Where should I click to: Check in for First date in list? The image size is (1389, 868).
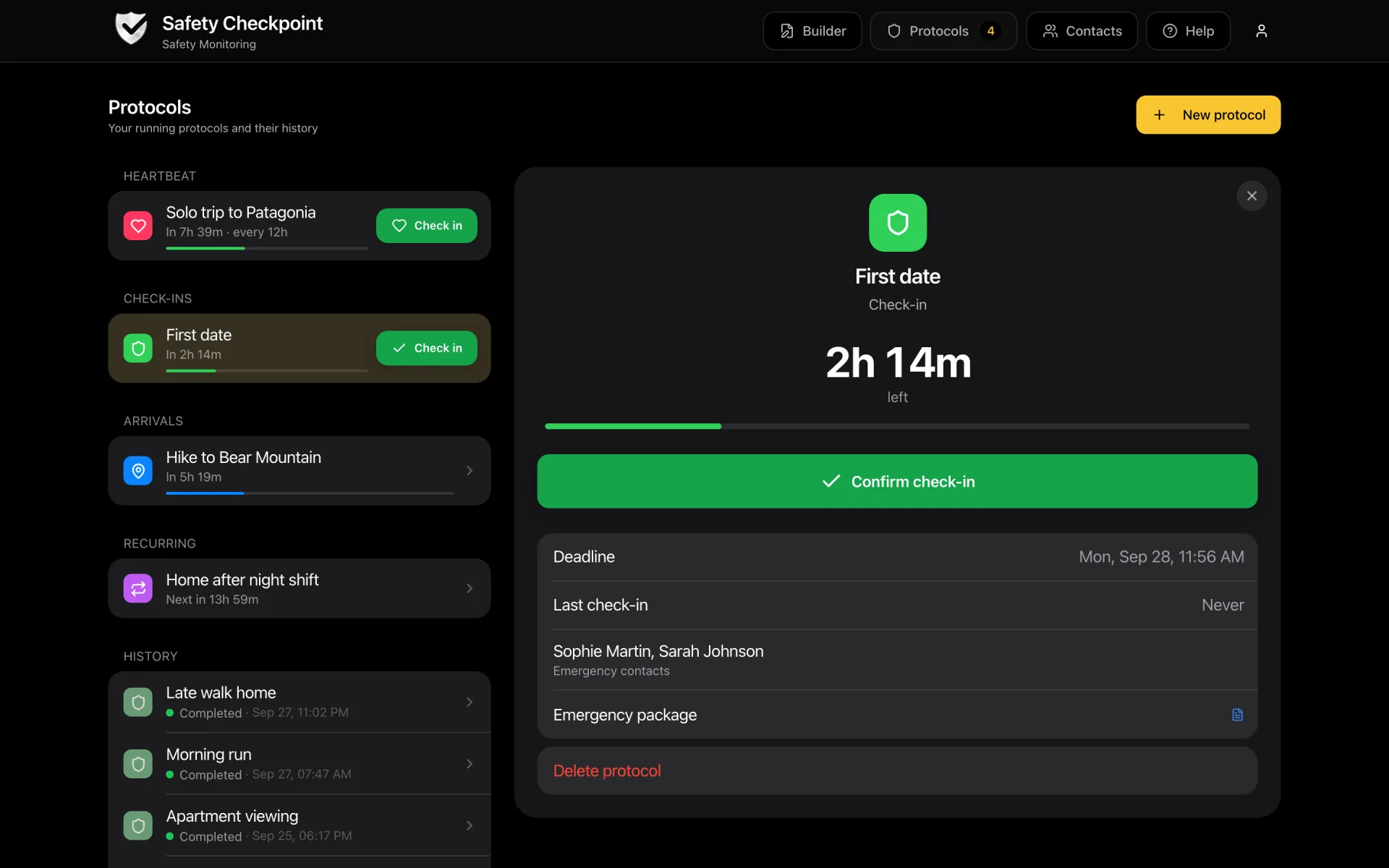click(x=426, y=348)
